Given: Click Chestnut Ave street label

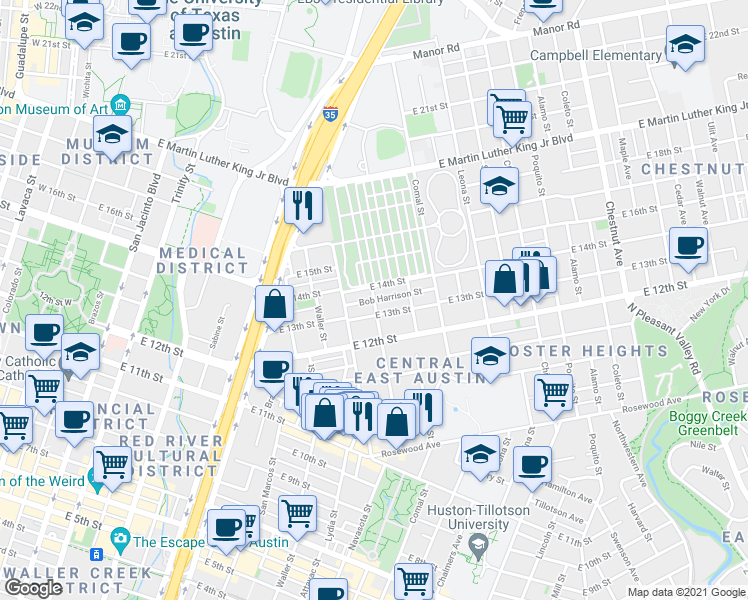Looking at the screenshot, I should [x=615, y=233].
